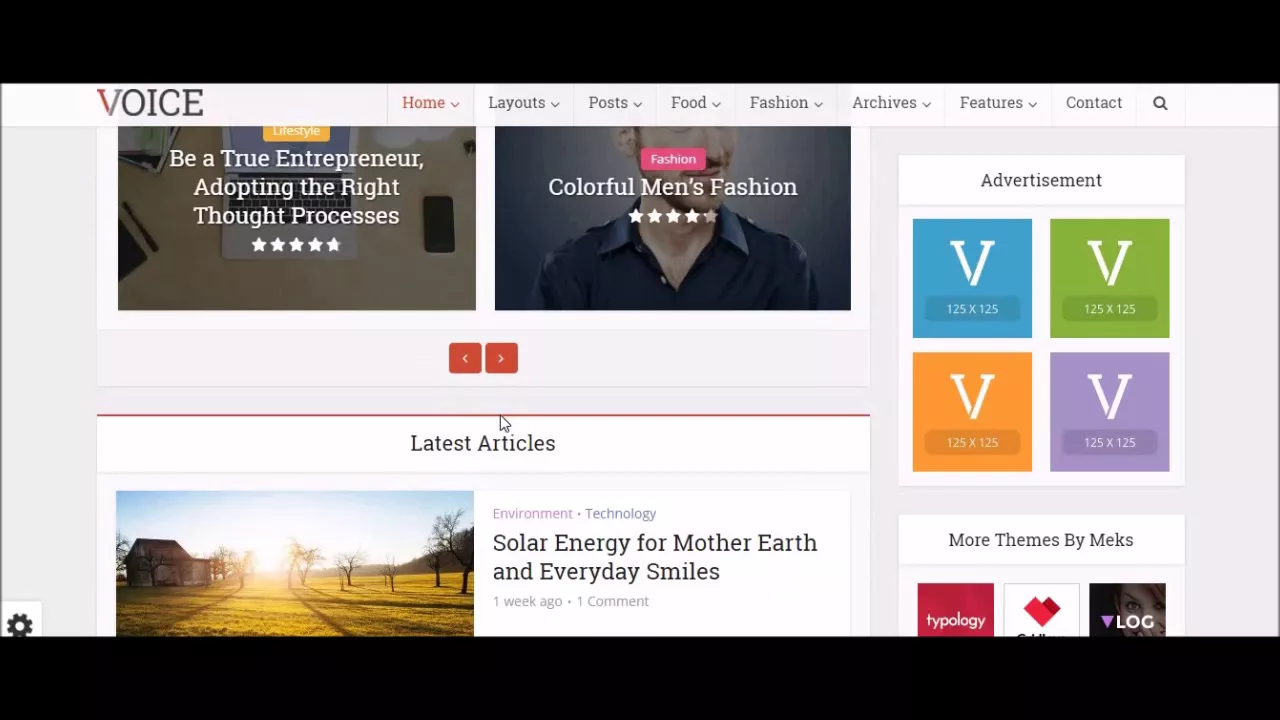The image size is (1280, 720).
Task: Go to previous slide with left arrow button
Action: 465,358
